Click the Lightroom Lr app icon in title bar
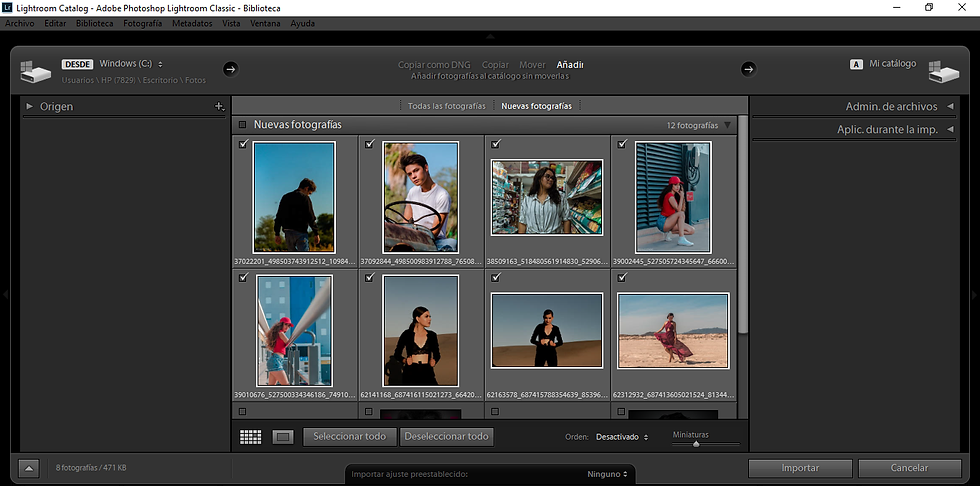980x486 pixels. coord(8,8)
